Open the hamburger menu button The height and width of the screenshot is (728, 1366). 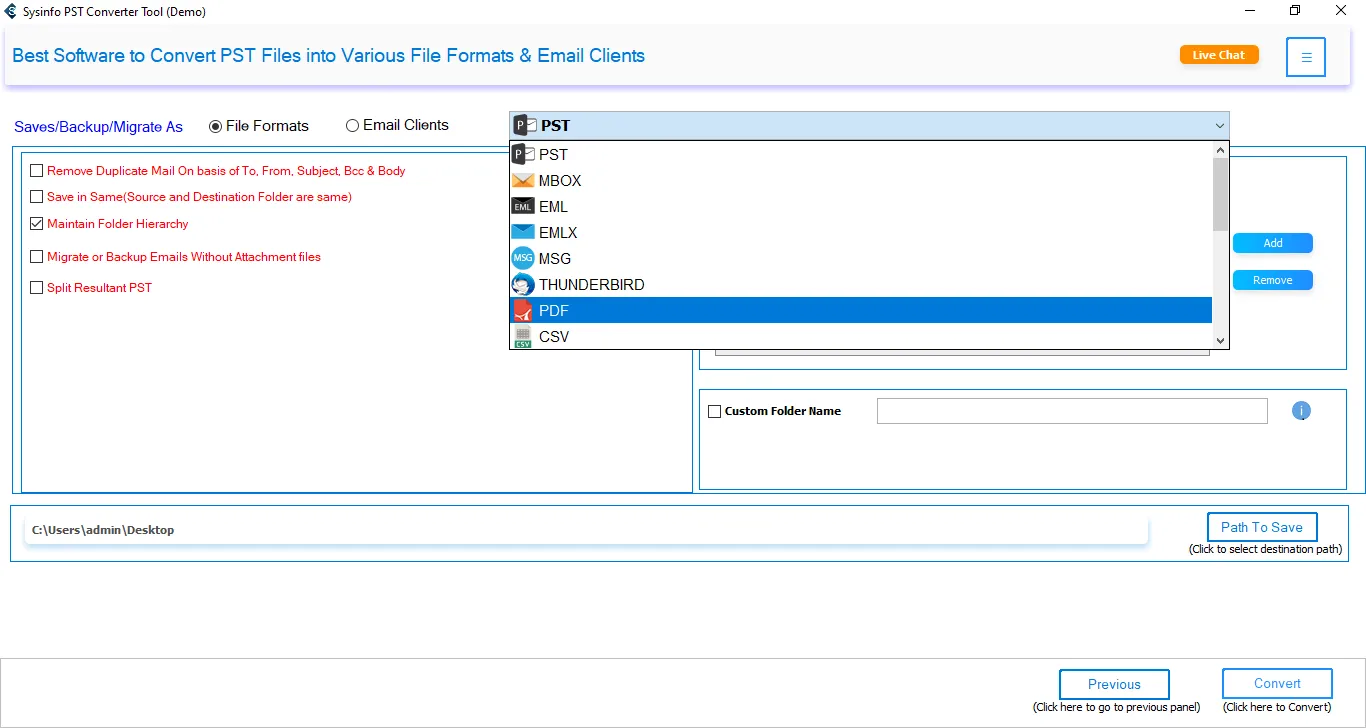point(1306,57)
